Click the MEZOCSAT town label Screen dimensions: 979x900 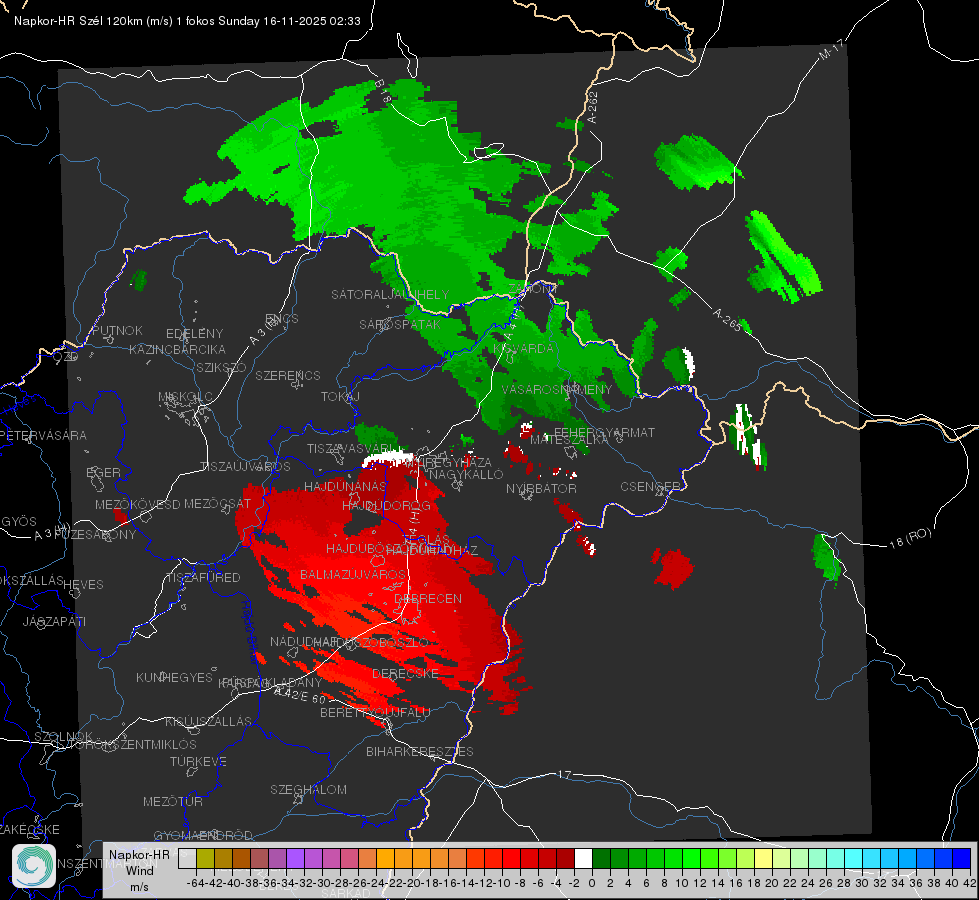tap(217, 503)
